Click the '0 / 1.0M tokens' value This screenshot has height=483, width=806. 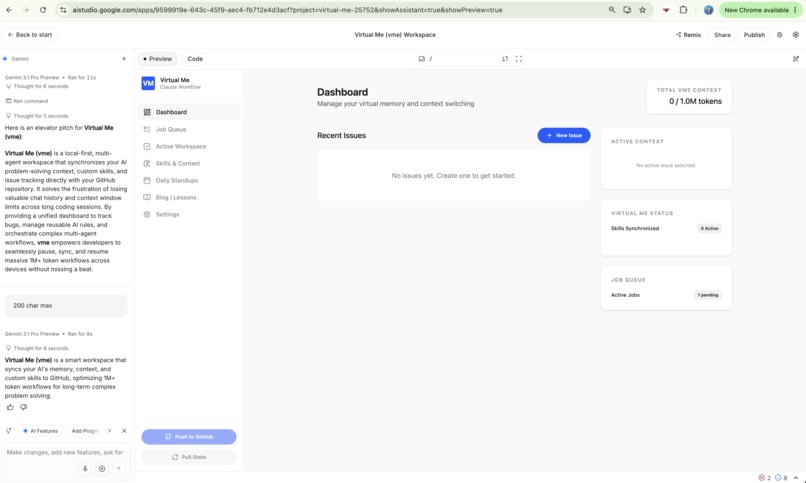[x=695, y=101]
